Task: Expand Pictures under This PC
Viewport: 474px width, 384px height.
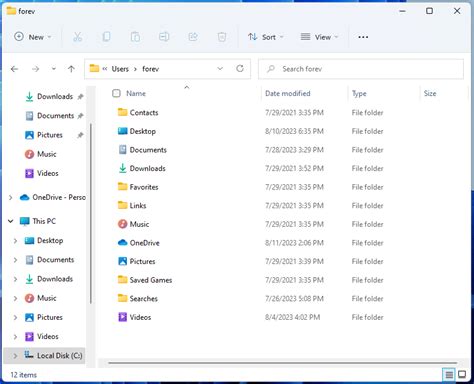Action: tap(15, 317)
